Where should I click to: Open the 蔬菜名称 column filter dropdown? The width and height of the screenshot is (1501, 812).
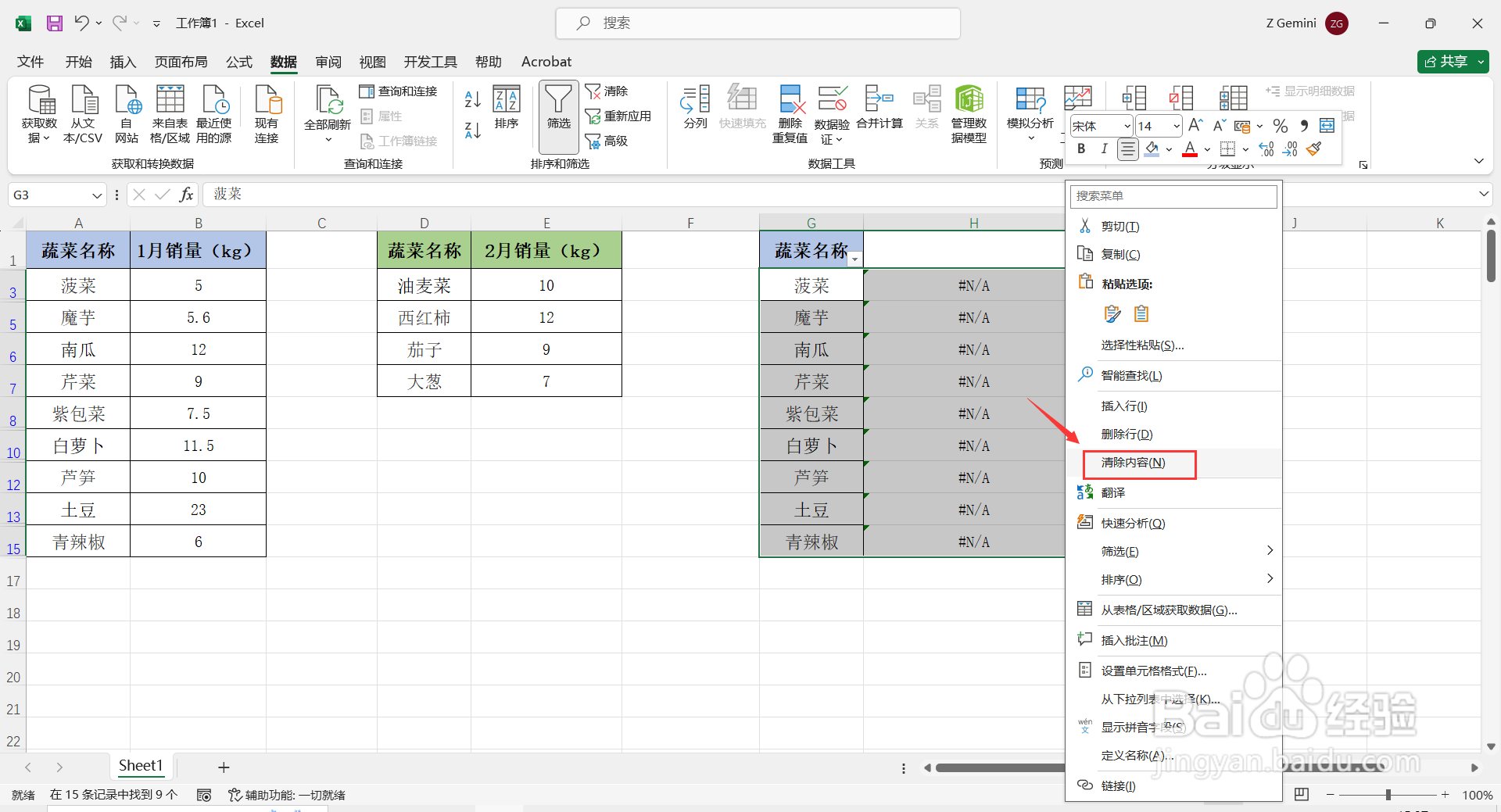tap(855, 259)
